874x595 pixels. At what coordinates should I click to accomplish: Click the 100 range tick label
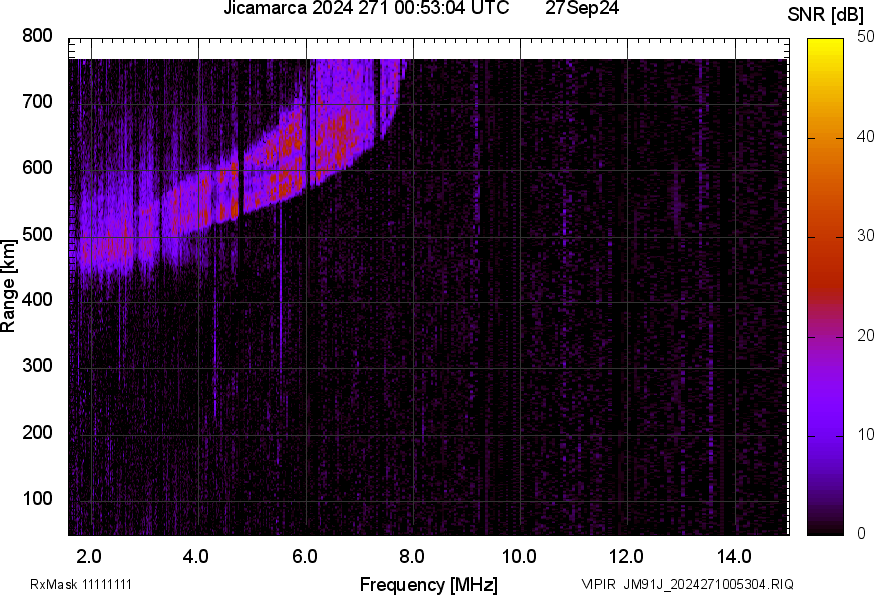[x=38, y=499]
